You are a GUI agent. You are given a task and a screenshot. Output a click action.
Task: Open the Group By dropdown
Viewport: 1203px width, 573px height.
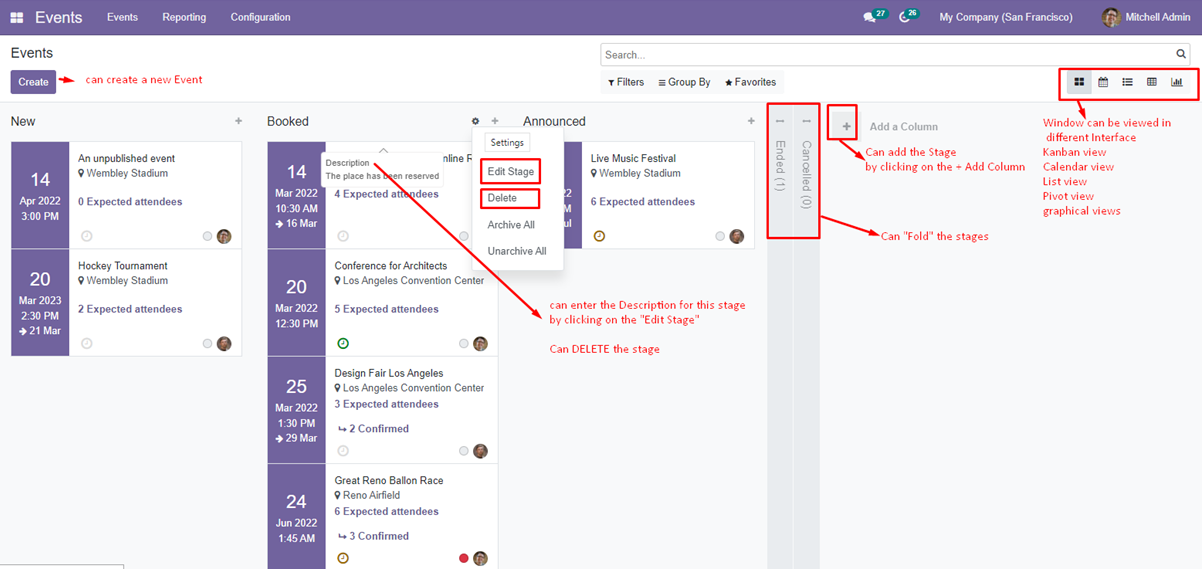click(684, 82)
